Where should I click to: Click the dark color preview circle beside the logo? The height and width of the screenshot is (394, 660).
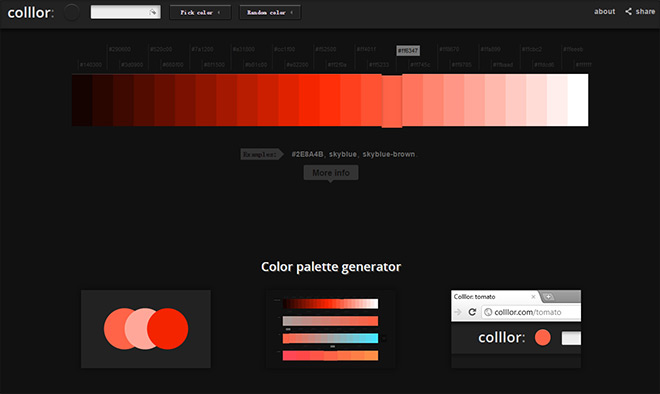72,12
